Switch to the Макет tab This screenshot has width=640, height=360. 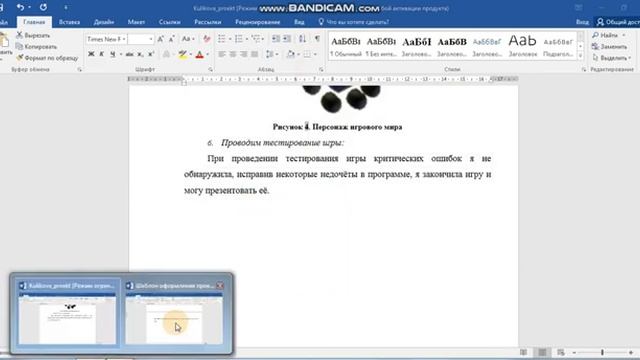click(136, 22)
